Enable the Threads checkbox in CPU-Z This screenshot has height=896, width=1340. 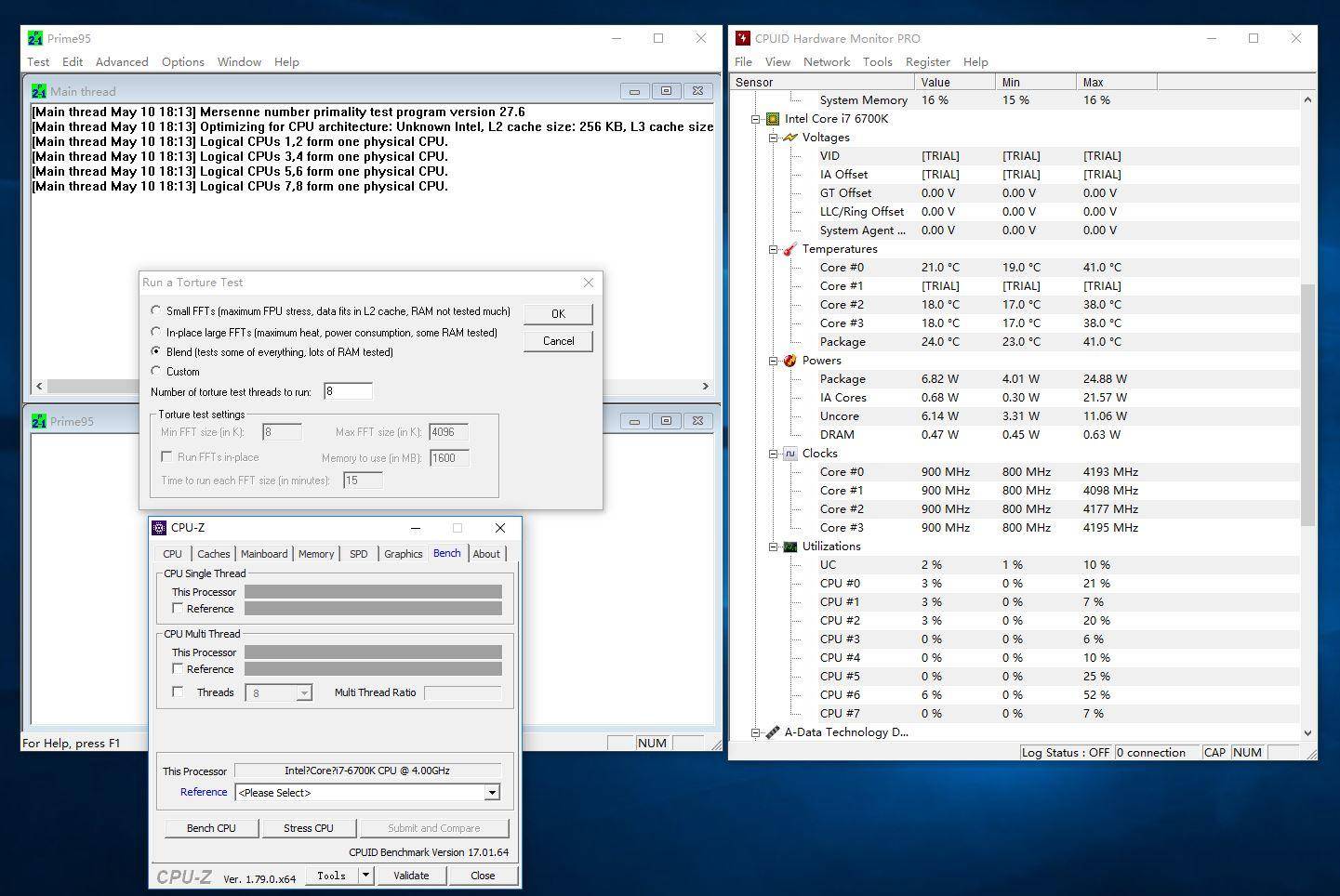click(x=178, y=692)
